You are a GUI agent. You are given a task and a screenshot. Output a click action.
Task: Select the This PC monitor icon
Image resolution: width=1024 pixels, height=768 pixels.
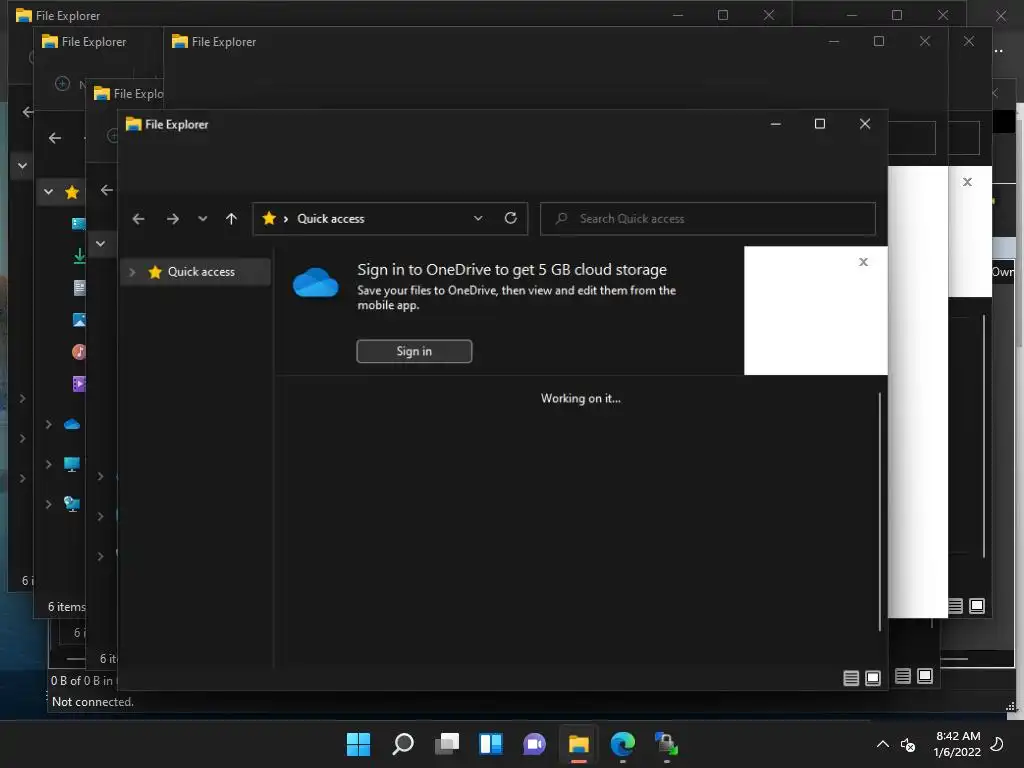tap(72, 464)
